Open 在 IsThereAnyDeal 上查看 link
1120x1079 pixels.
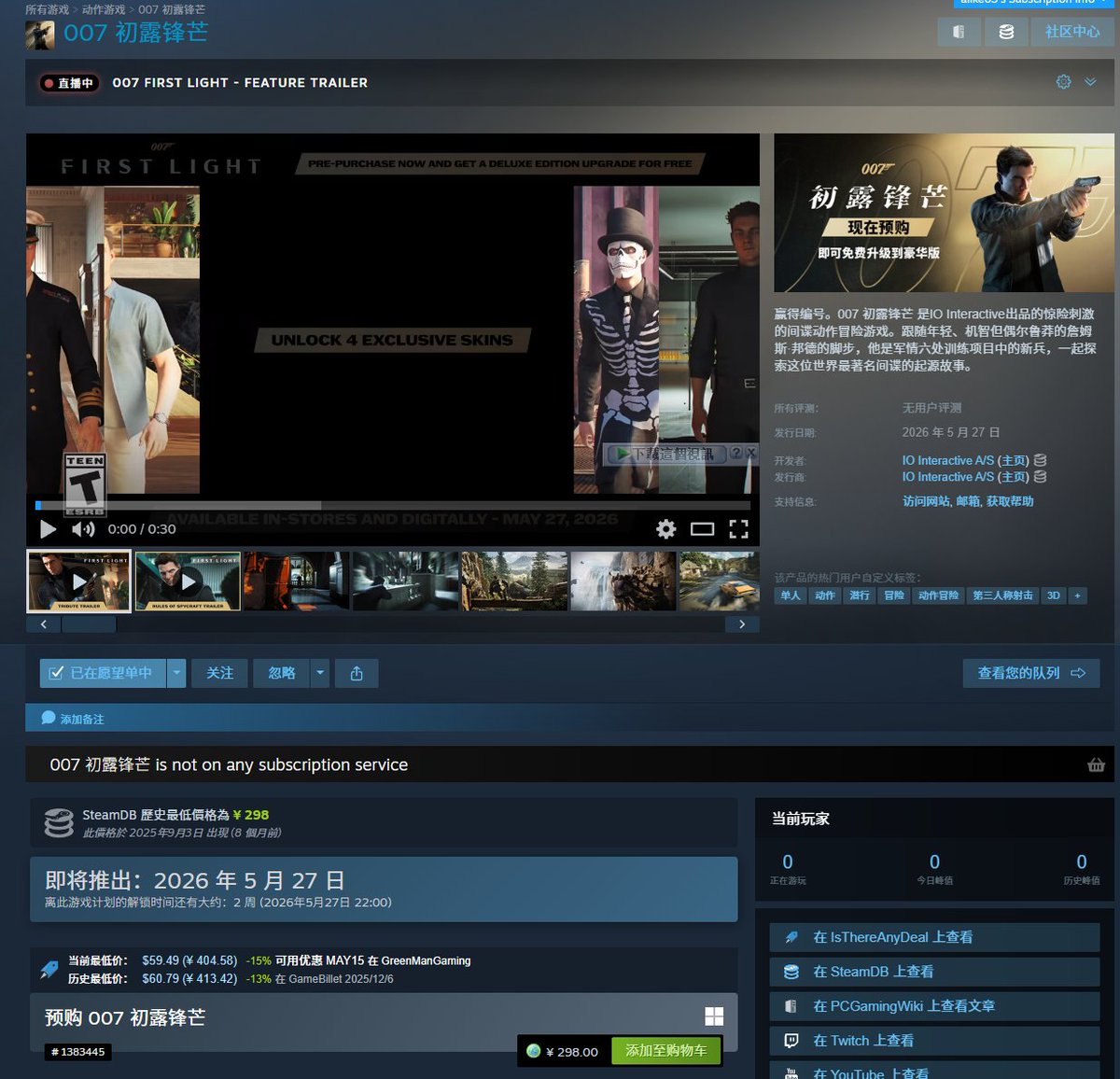pyautogui.click(x=934, y=937)
